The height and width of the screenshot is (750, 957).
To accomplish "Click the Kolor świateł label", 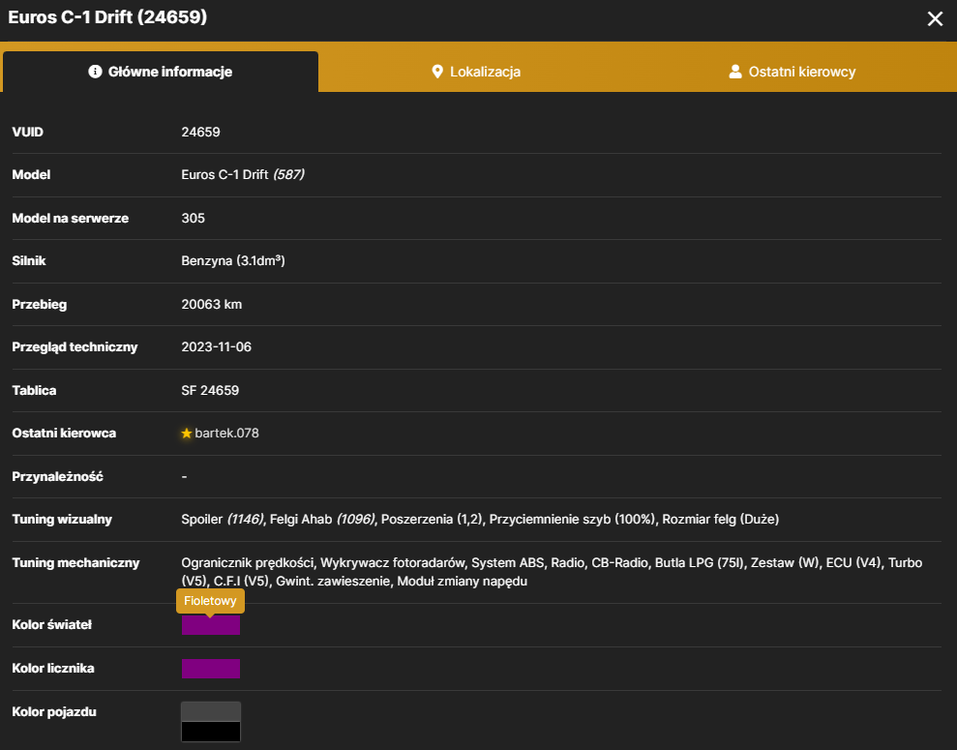I will (x=52, y=625).
